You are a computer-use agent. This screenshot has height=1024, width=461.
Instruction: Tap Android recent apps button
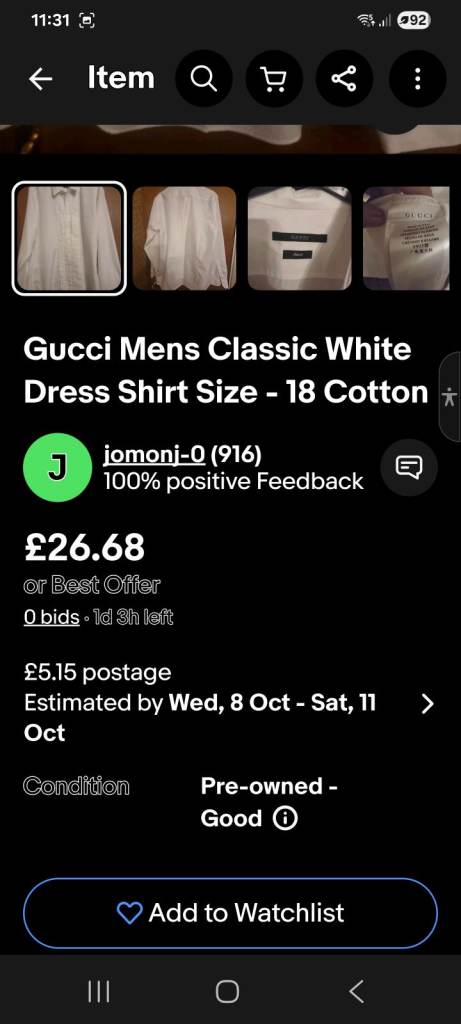99,992
